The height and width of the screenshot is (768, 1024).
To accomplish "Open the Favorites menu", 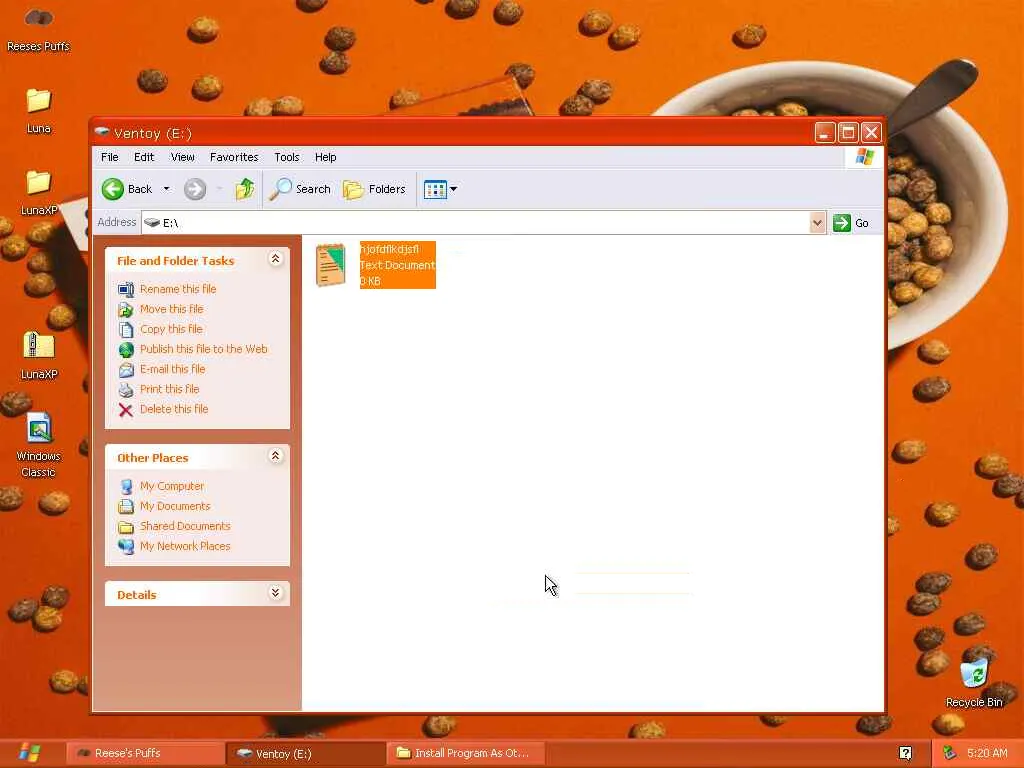I will coord(234,157).
